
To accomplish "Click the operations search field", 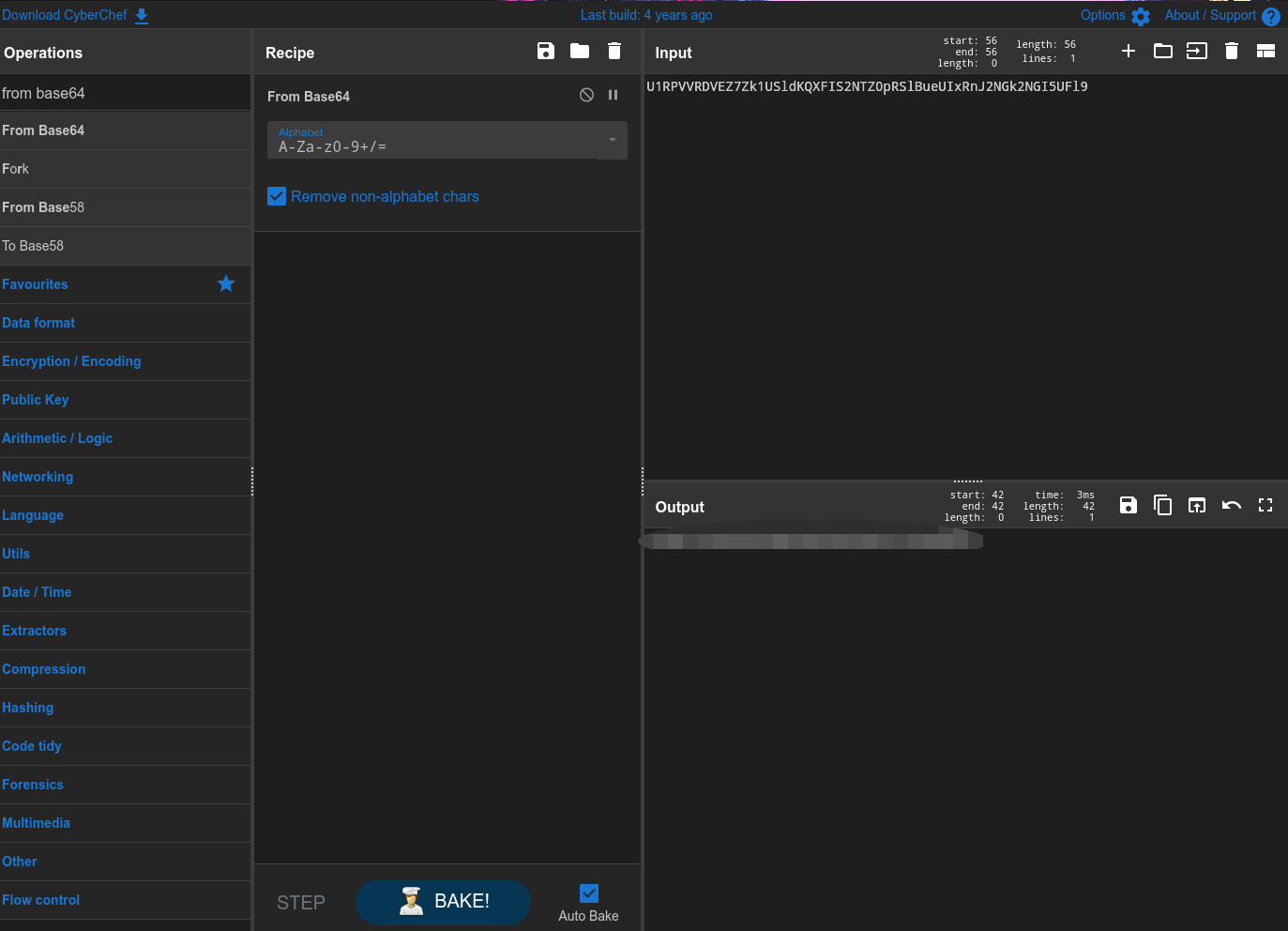I will pos(125,93).
